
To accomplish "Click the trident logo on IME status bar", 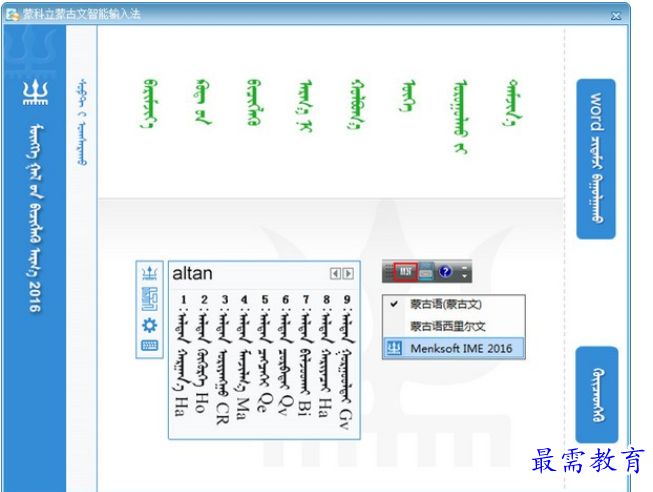I will click(150, 273).
